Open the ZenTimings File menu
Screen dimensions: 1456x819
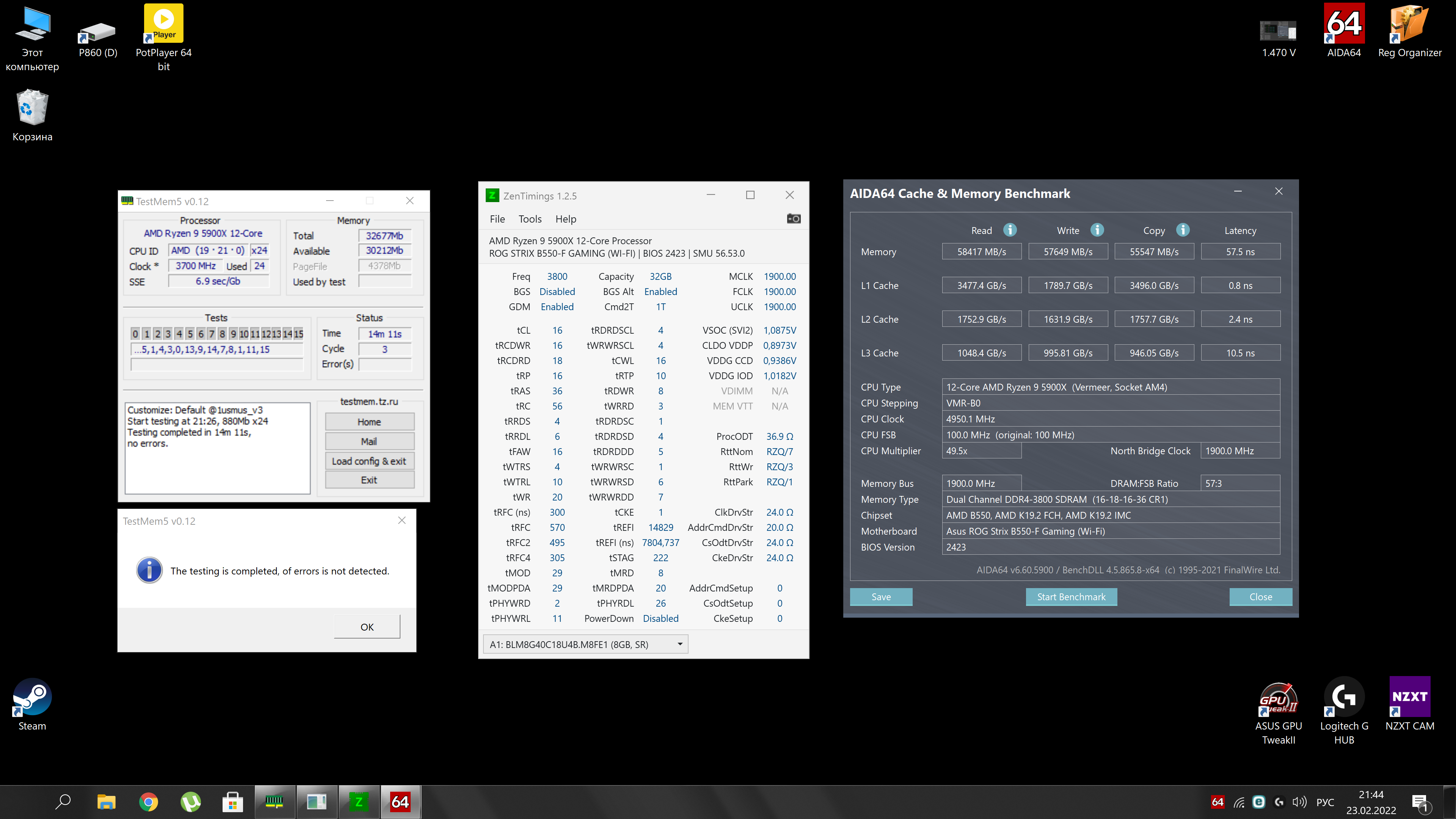(x=497, y=219)
